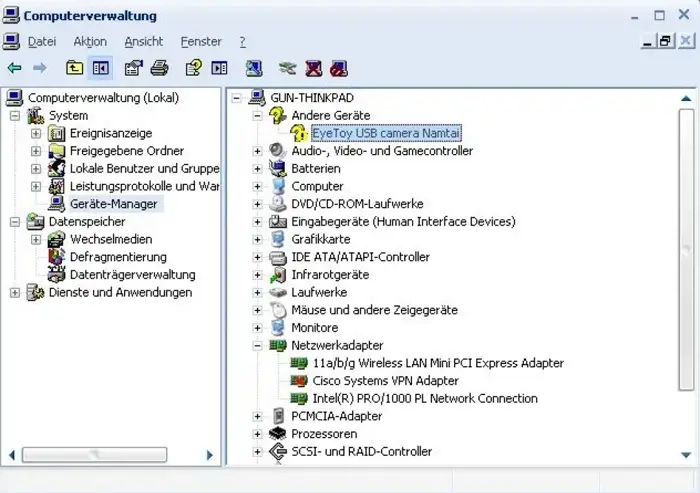
Task: Collapse the Andere Geräte node
Action: 257,116
